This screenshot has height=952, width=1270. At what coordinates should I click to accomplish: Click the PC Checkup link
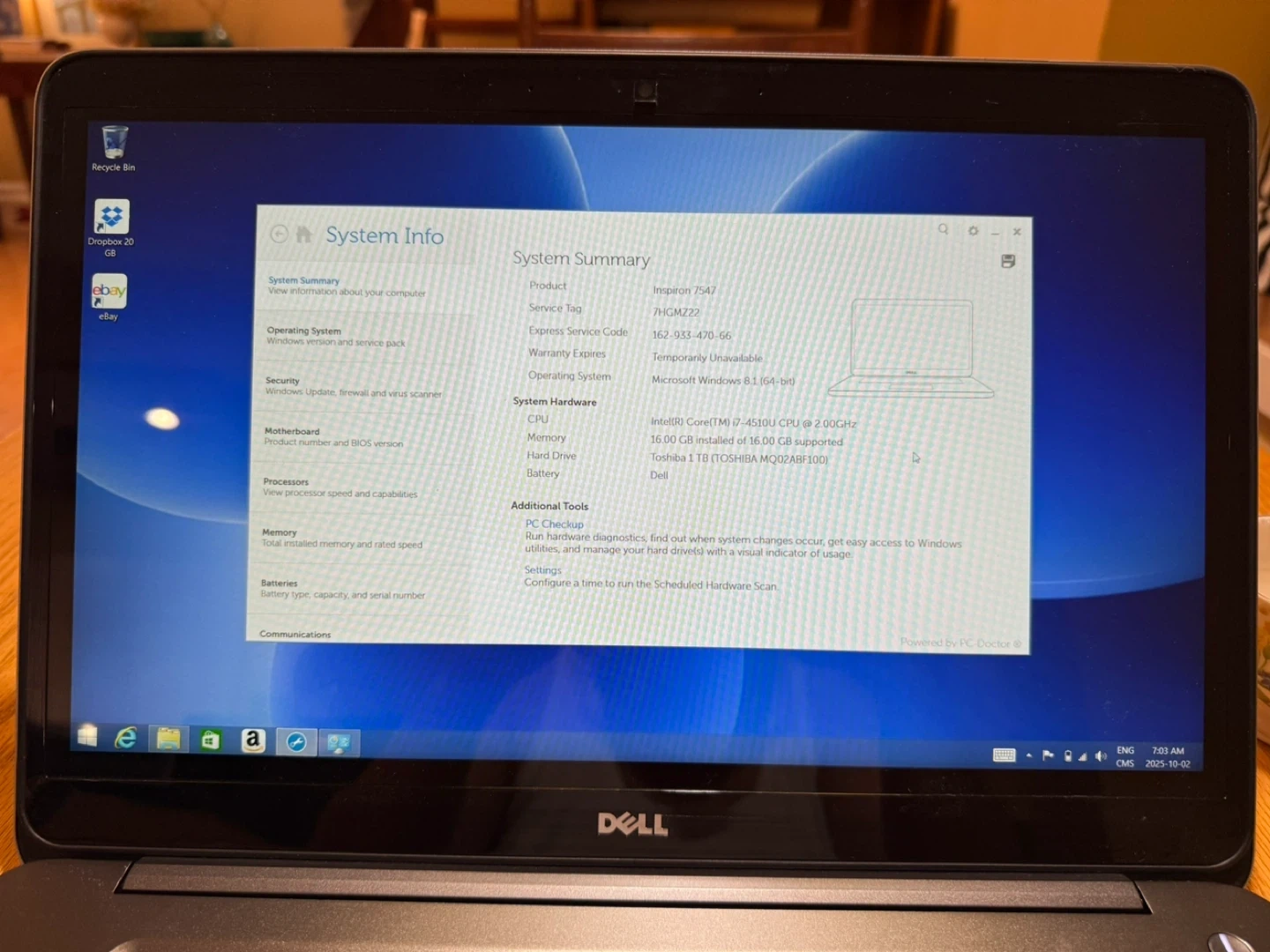(554, 524)
